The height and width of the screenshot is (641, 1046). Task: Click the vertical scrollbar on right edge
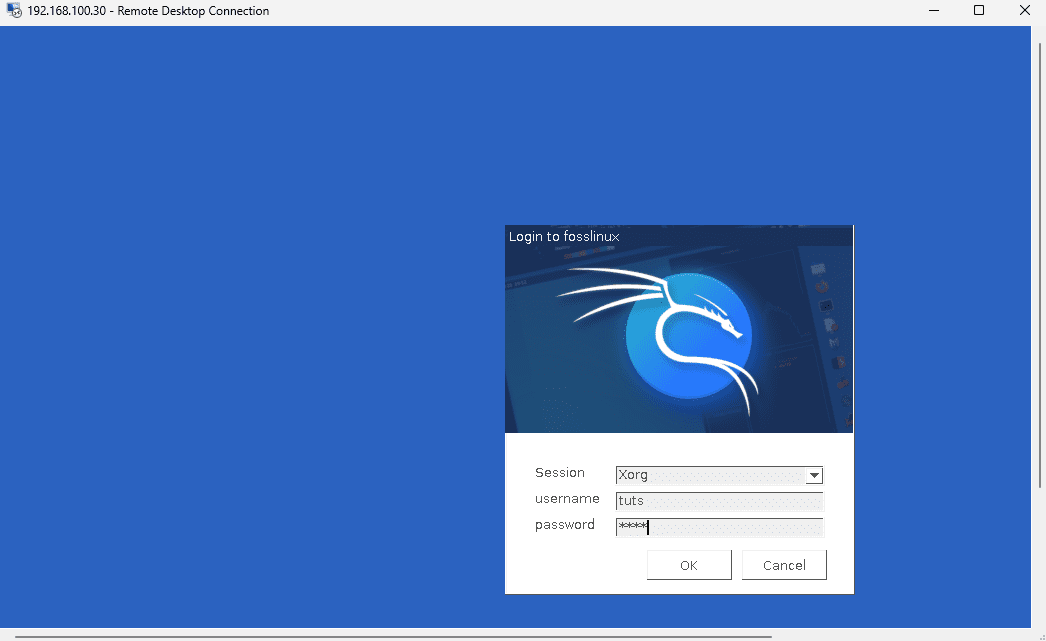pyautogui.click(x=1039, y=265)
